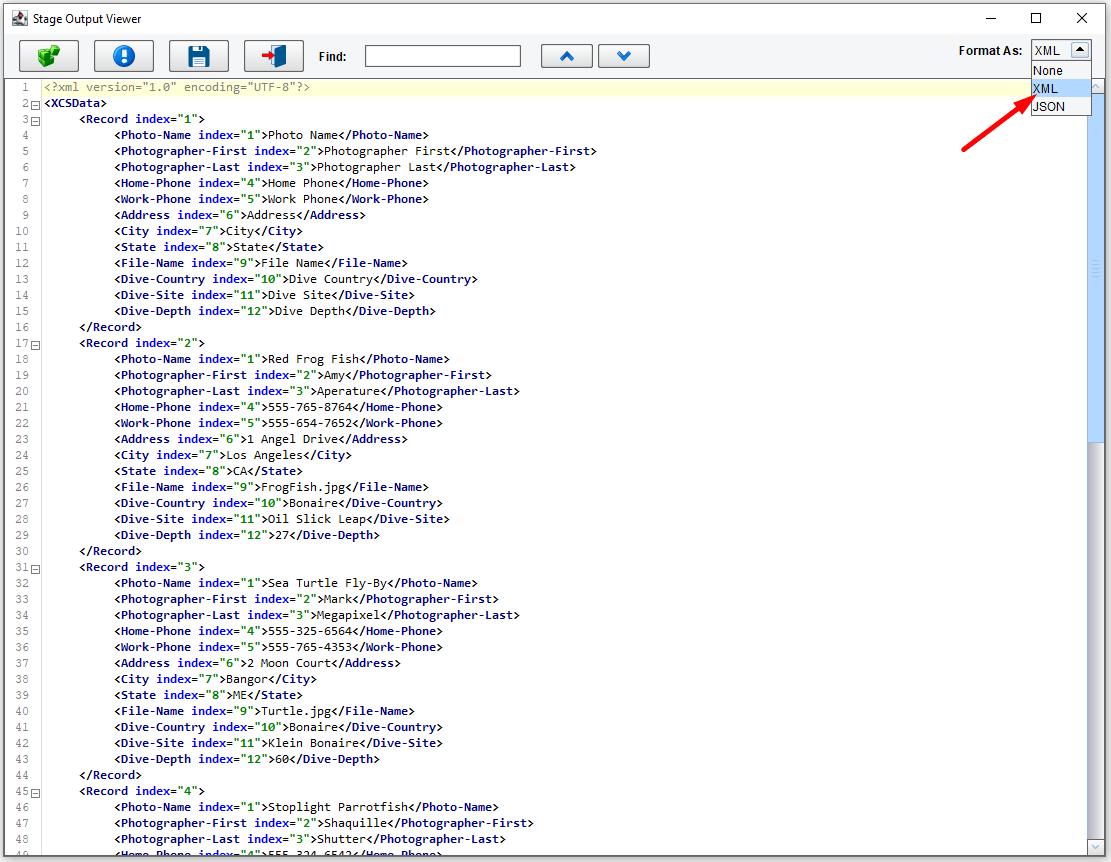Click the 'Oil Slick Leap' dive site
This screenshot has height=862, width=1111.
point(317,519)
